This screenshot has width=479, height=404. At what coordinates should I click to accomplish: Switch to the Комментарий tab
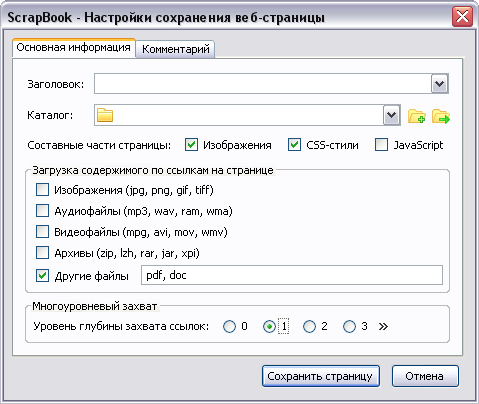176,49
